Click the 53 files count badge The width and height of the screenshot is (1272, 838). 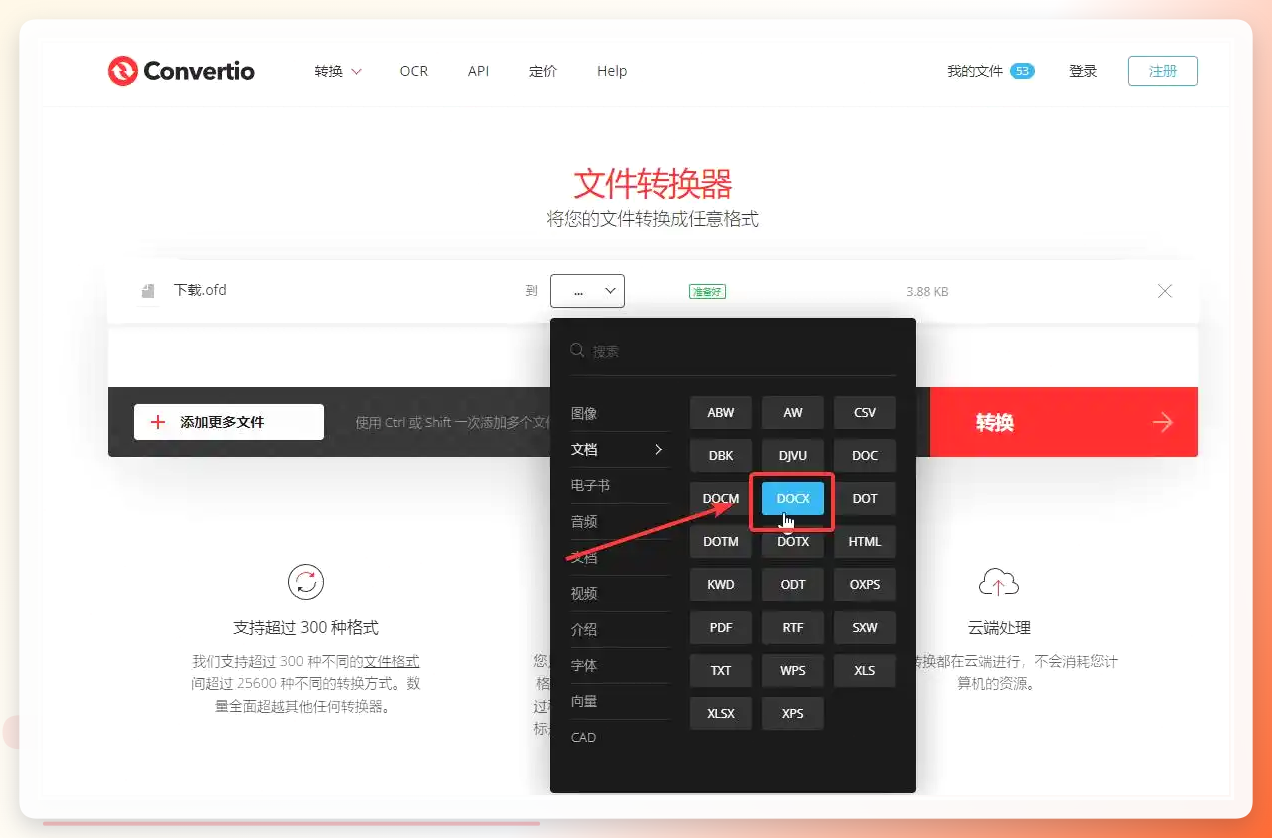1022,71
